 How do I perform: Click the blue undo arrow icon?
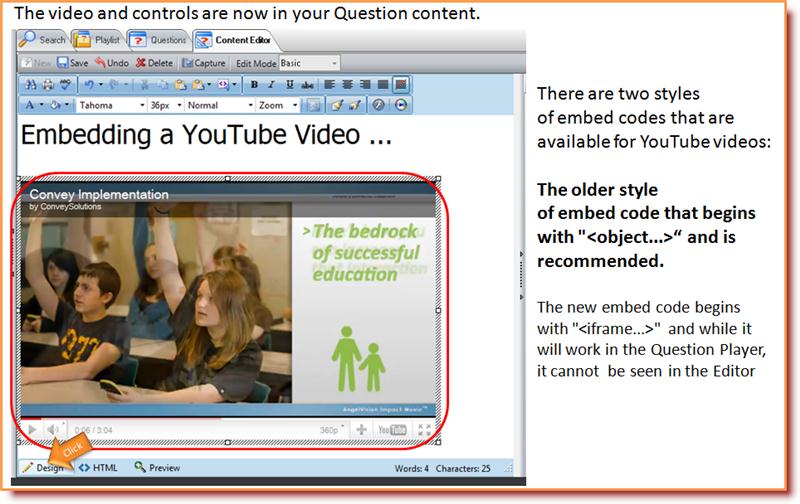click(x=89, y=85)
